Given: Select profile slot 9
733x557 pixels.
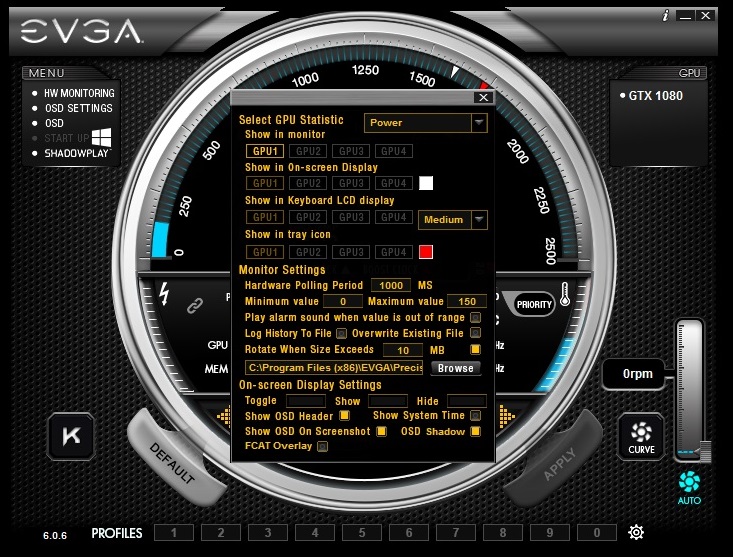Looking at the screenshot, I should point(550,533).
